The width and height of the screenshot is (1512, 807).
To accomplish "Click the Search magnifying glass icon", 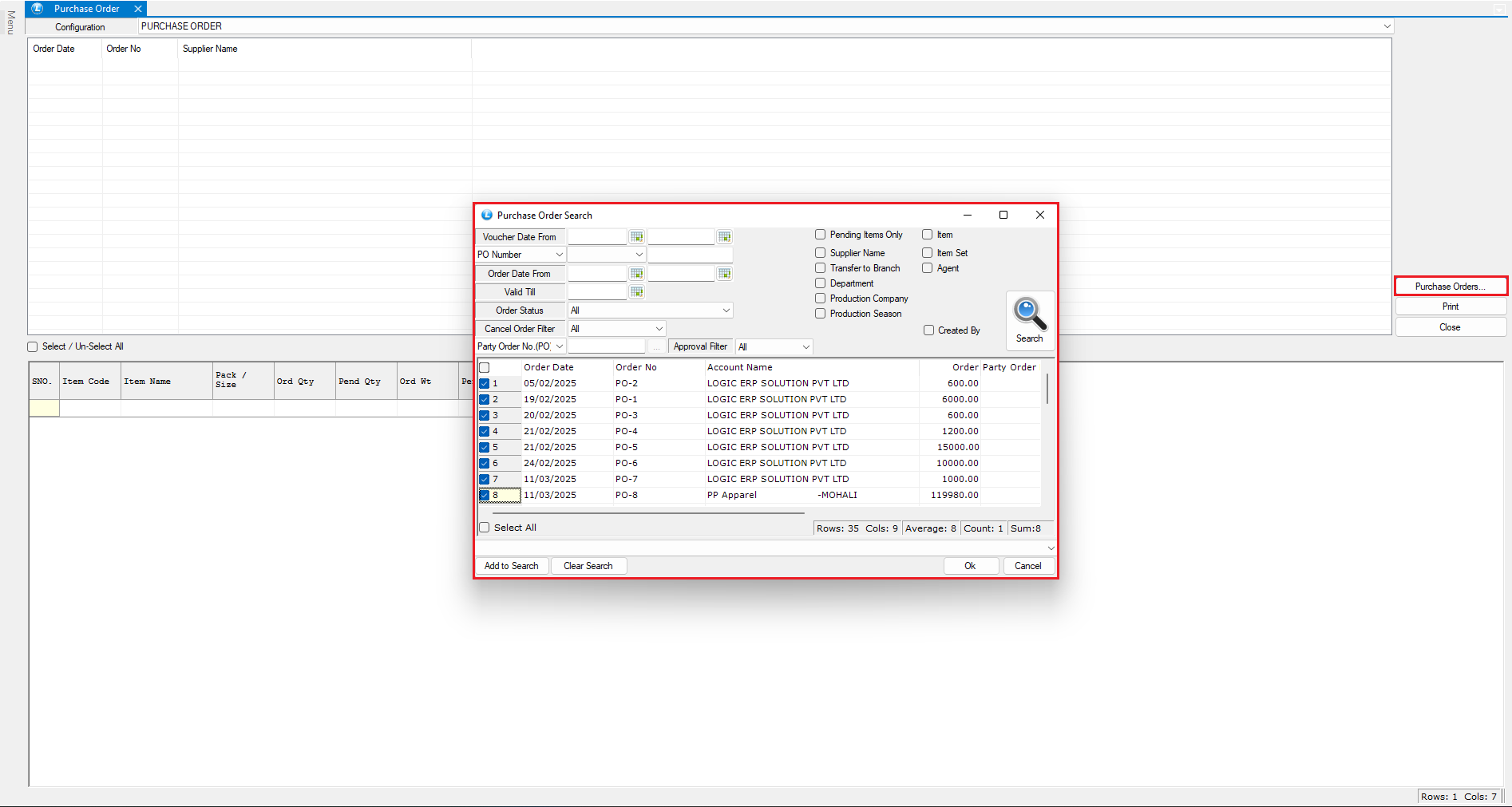I will pyautogui.click(x=1029, y=314).
